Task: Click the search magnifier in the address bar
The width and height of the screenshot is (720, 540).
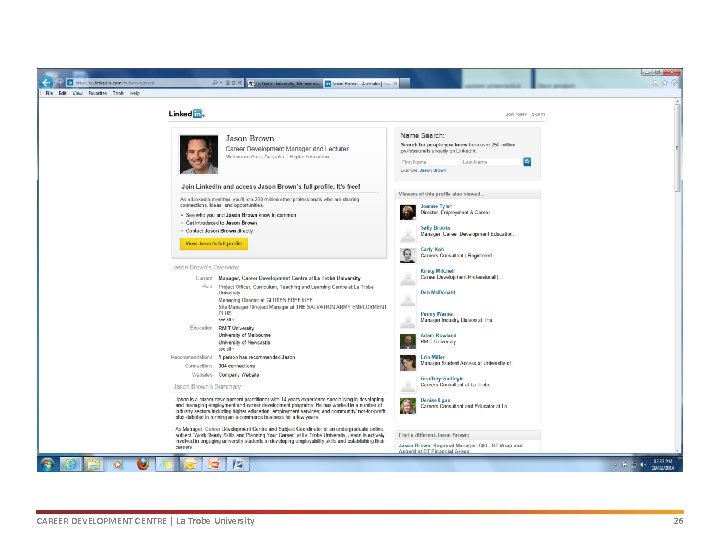Action: tap(215, 83)
